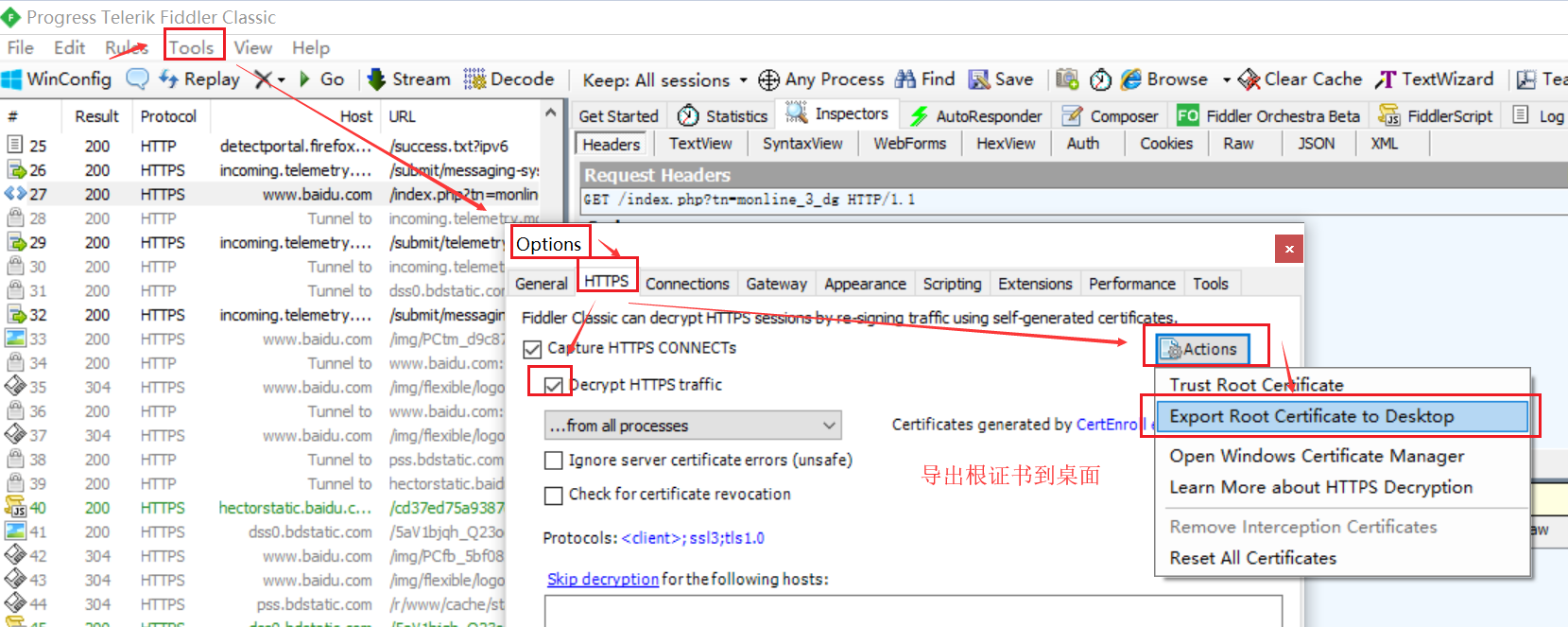Open Find sessions binoculars
This screenshot has width=1568, height=627.
pyautogui.click(x=925, y=79)
